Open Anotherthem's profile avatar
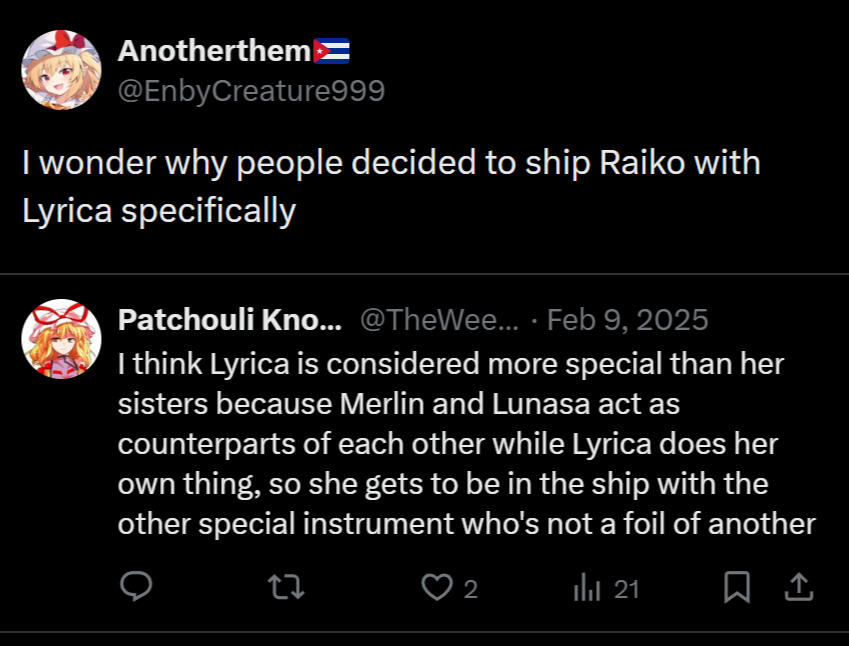The image size is (849, 646). [x=61, y=70]
